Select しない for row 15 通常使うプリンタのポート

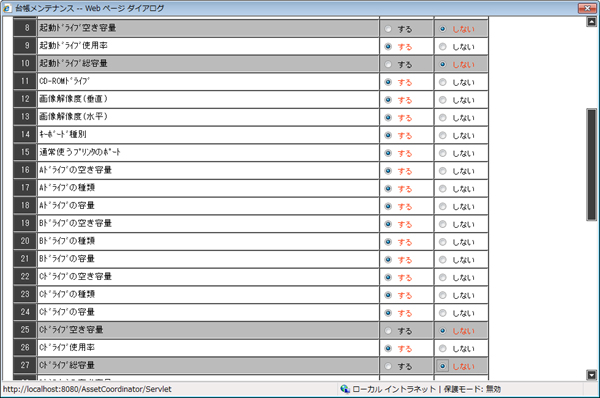pos(443,153)
